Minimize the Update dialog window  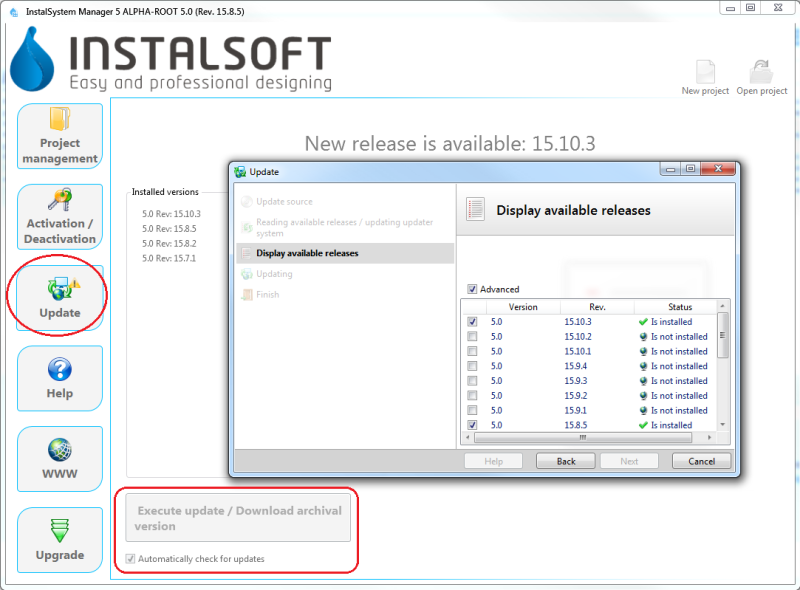tap(670, 168)
